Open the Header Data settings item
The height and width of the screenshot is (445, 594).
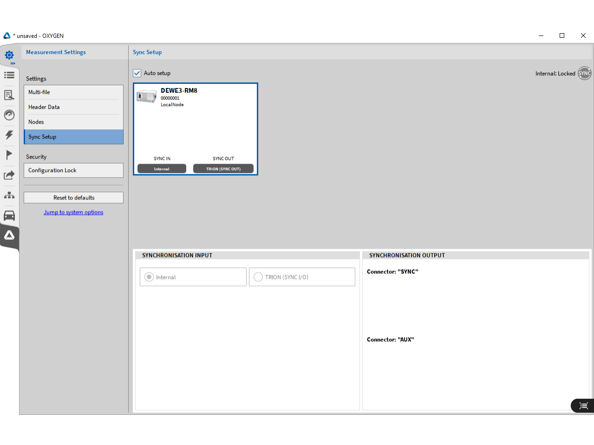[73, 107]
